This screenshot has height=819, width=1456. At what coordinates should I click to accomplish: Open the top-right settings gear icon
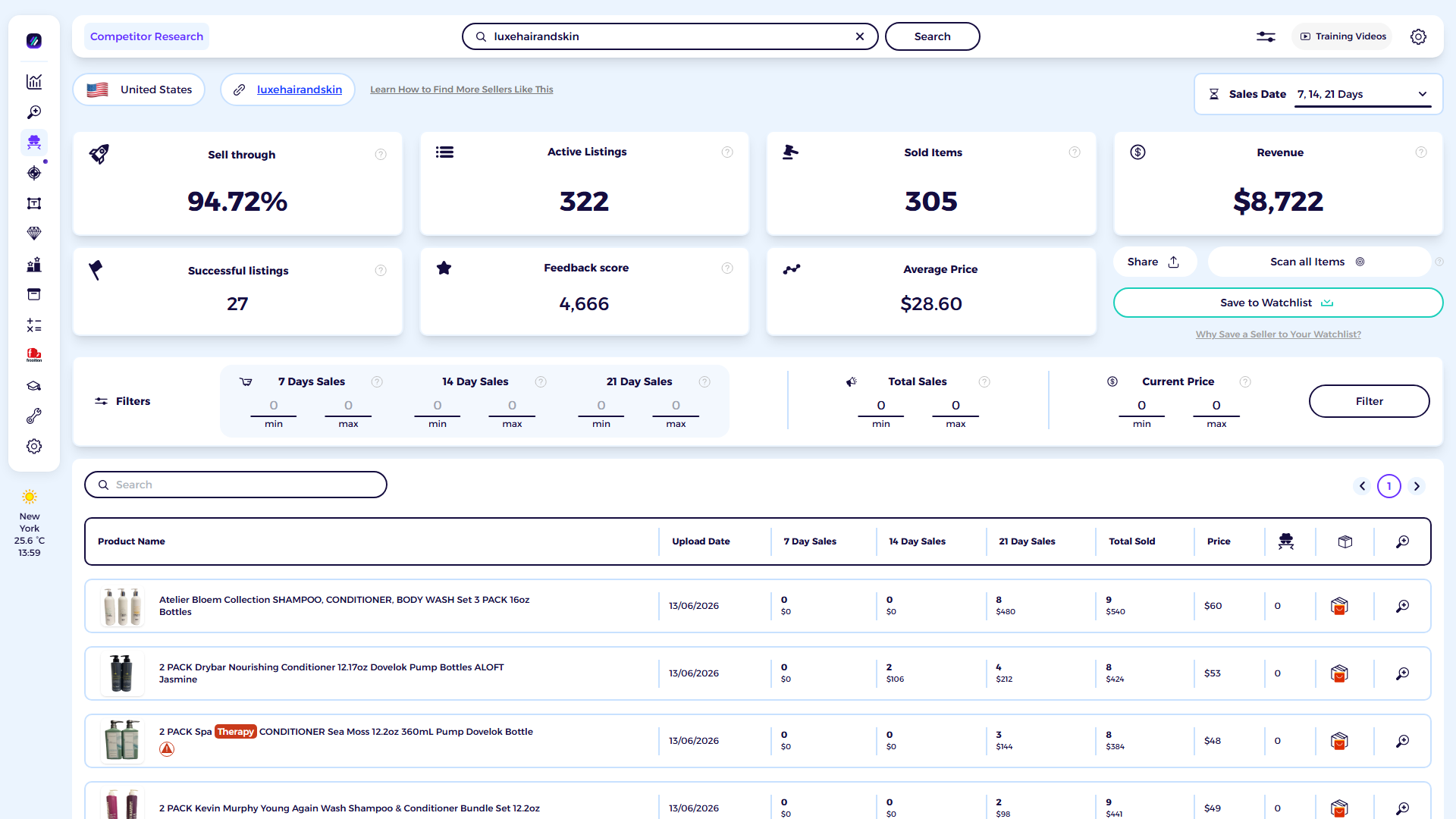click(1418, 36)
